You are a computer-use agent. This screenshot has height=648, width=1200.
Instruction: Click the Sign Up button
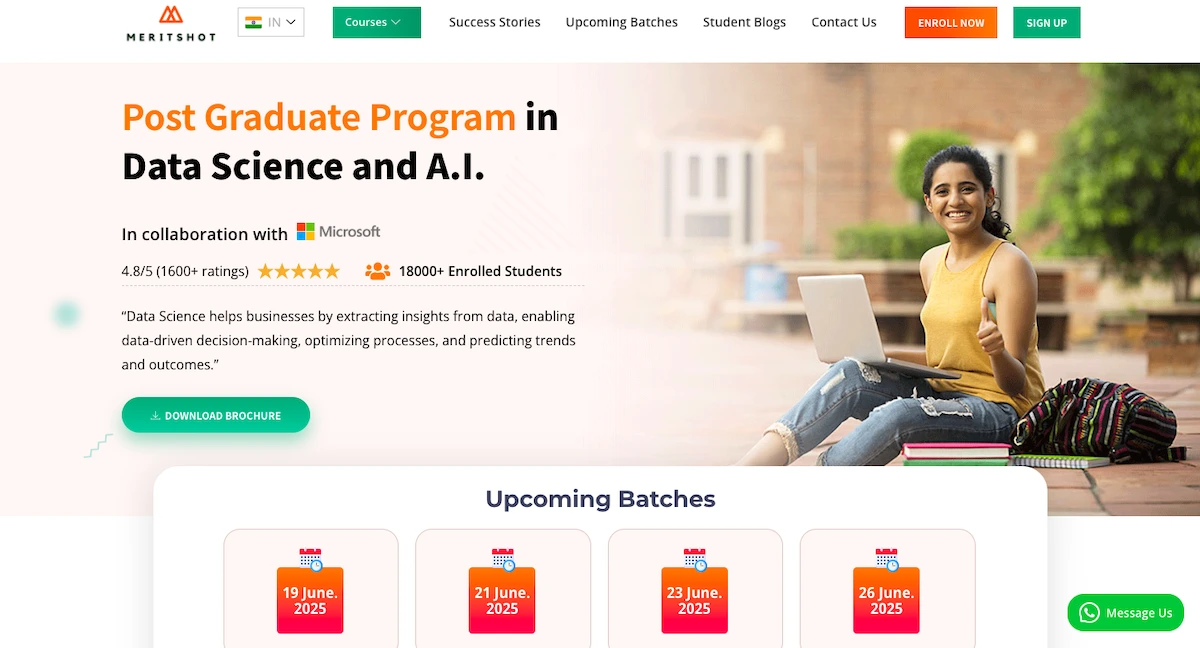click(1047, 22)
